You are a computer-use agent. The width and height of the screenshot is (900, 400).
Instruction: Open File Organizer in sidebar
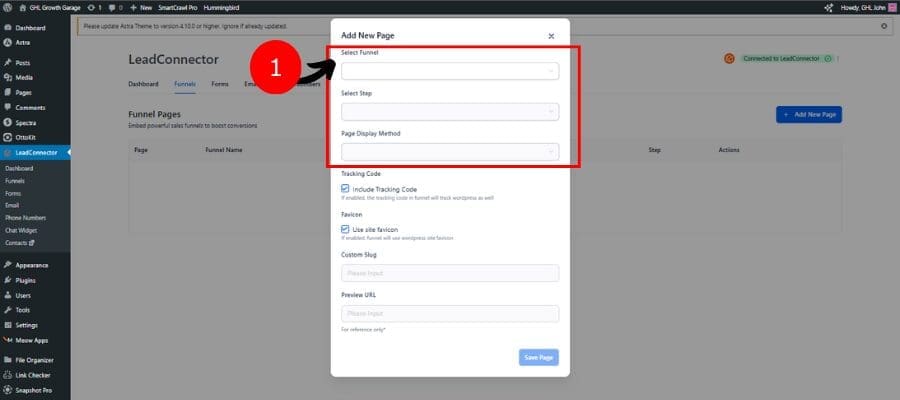coord(35,360)
